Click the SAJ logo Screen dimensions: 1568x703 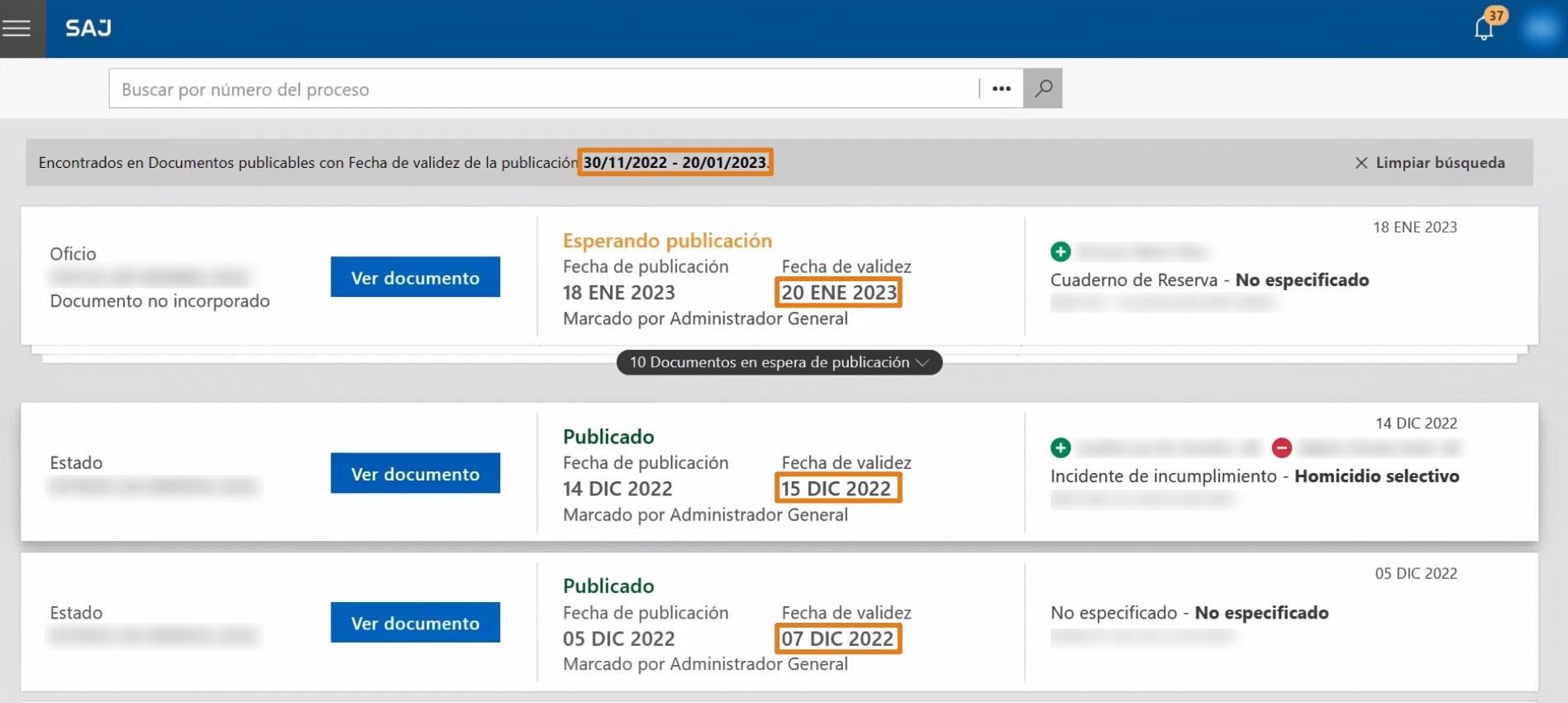click(x=88, y=28)
